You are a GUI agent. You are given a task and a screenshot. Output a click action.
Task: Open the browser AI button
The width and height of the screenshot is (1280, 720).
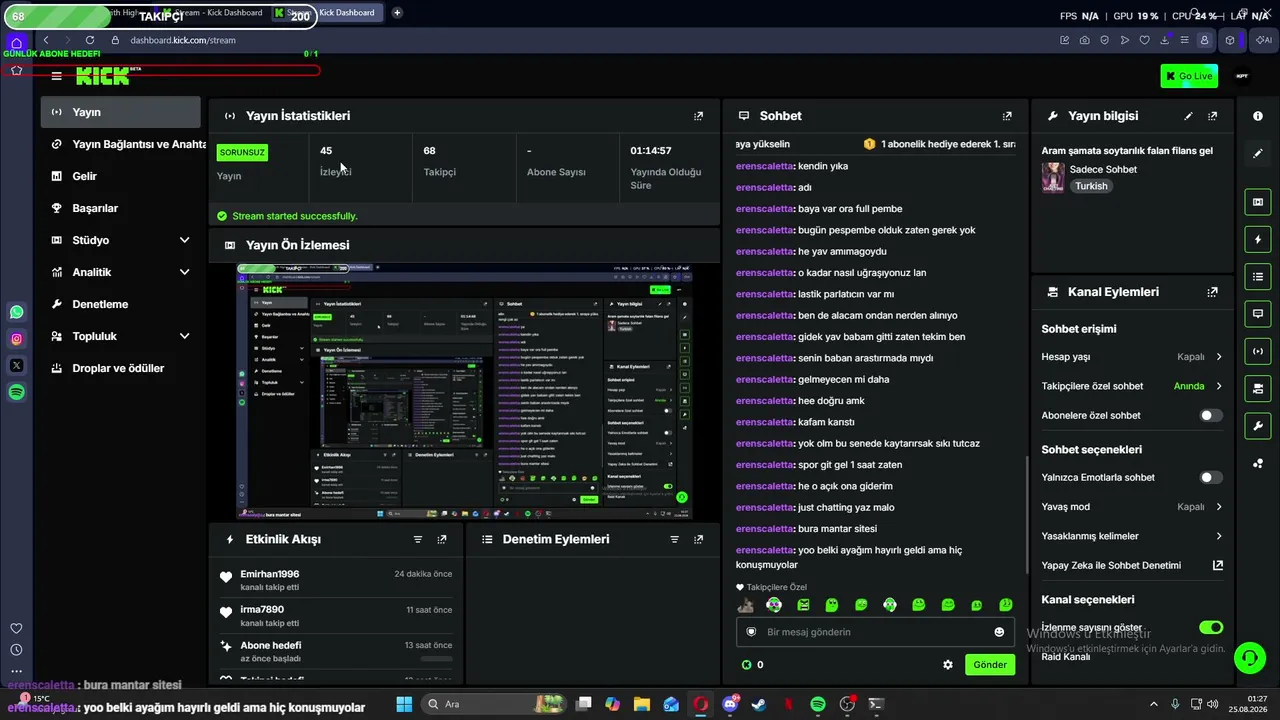1262,40
